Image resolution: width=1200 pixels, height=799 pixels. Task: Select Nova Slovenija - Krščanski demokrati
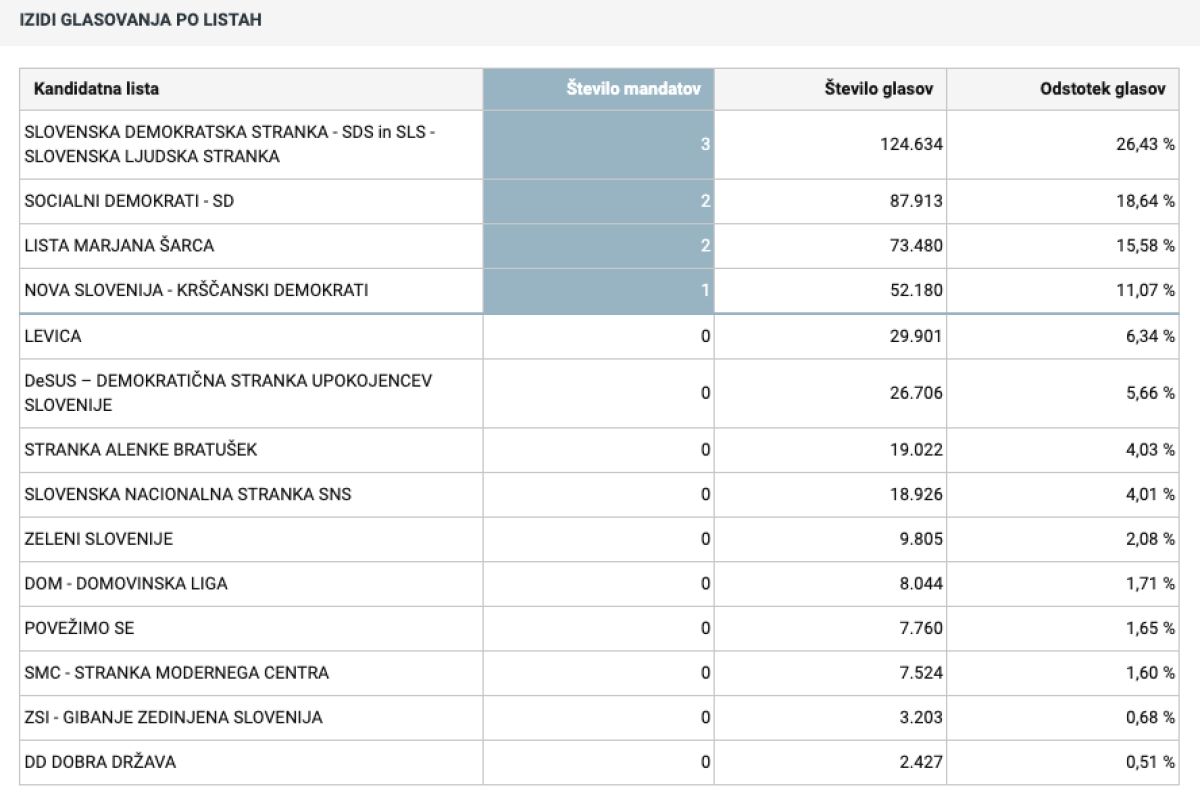tap(196, 290)
